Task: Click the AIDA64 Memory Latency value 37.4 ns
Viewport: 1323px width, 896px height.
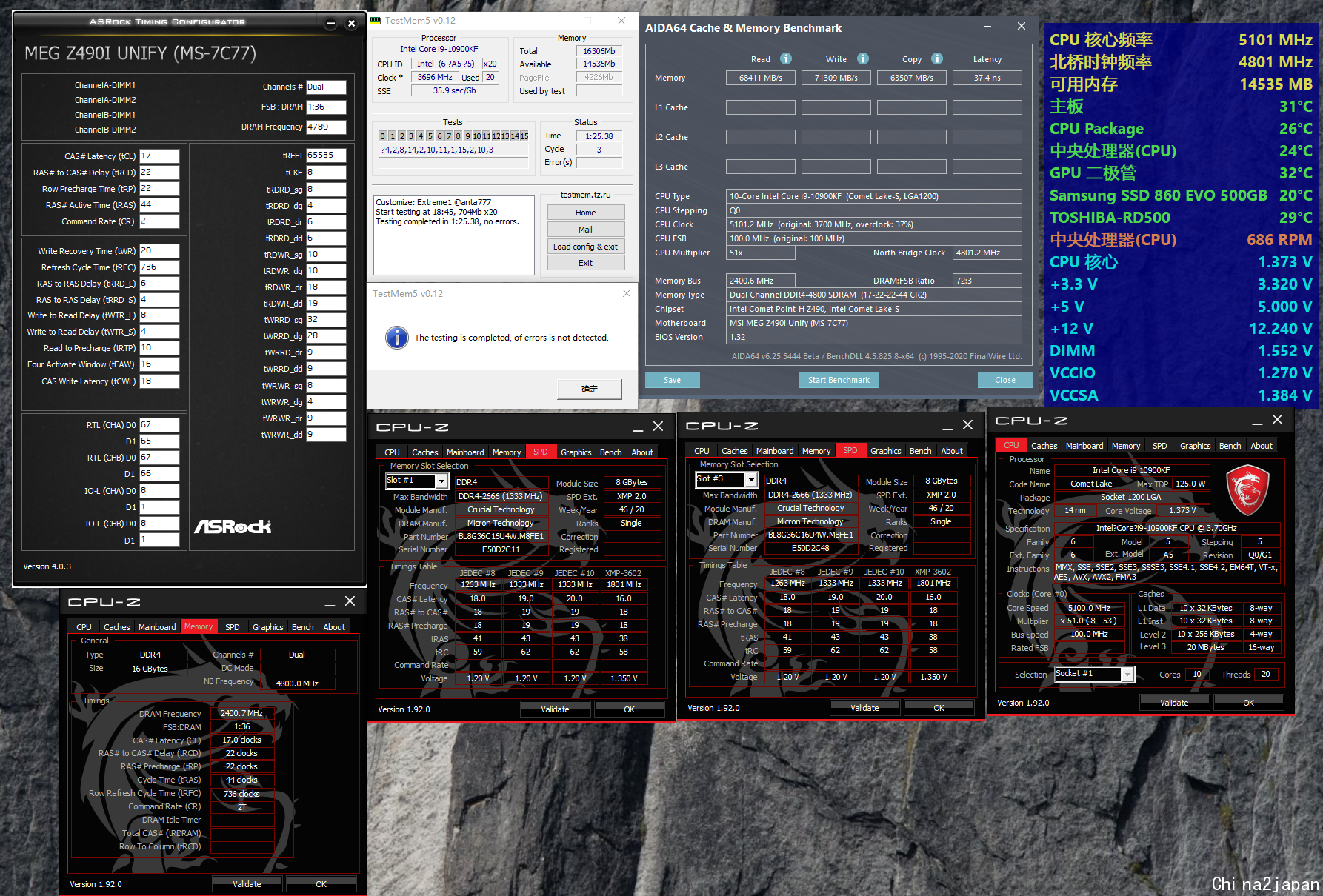Action: (987, 78)
